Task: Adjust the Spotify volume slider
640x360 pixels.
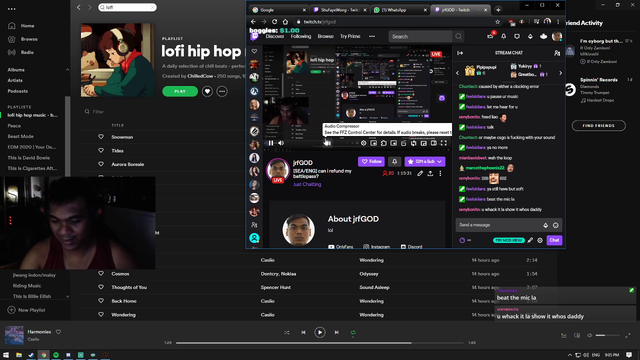Action: coord(607,336)
